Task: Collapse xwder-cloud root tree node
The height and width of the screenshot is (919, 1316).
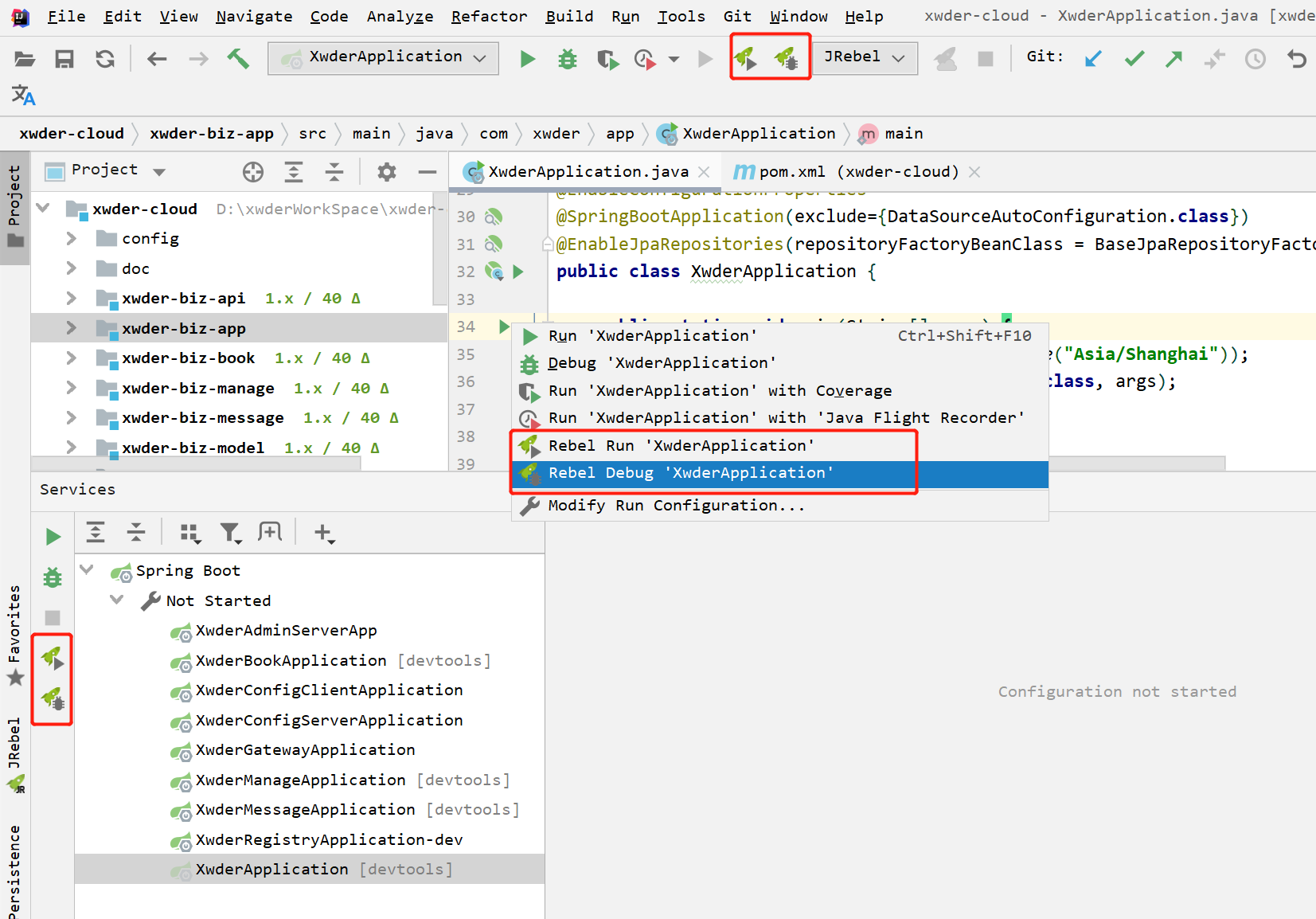Action: [x=44, y=209]
